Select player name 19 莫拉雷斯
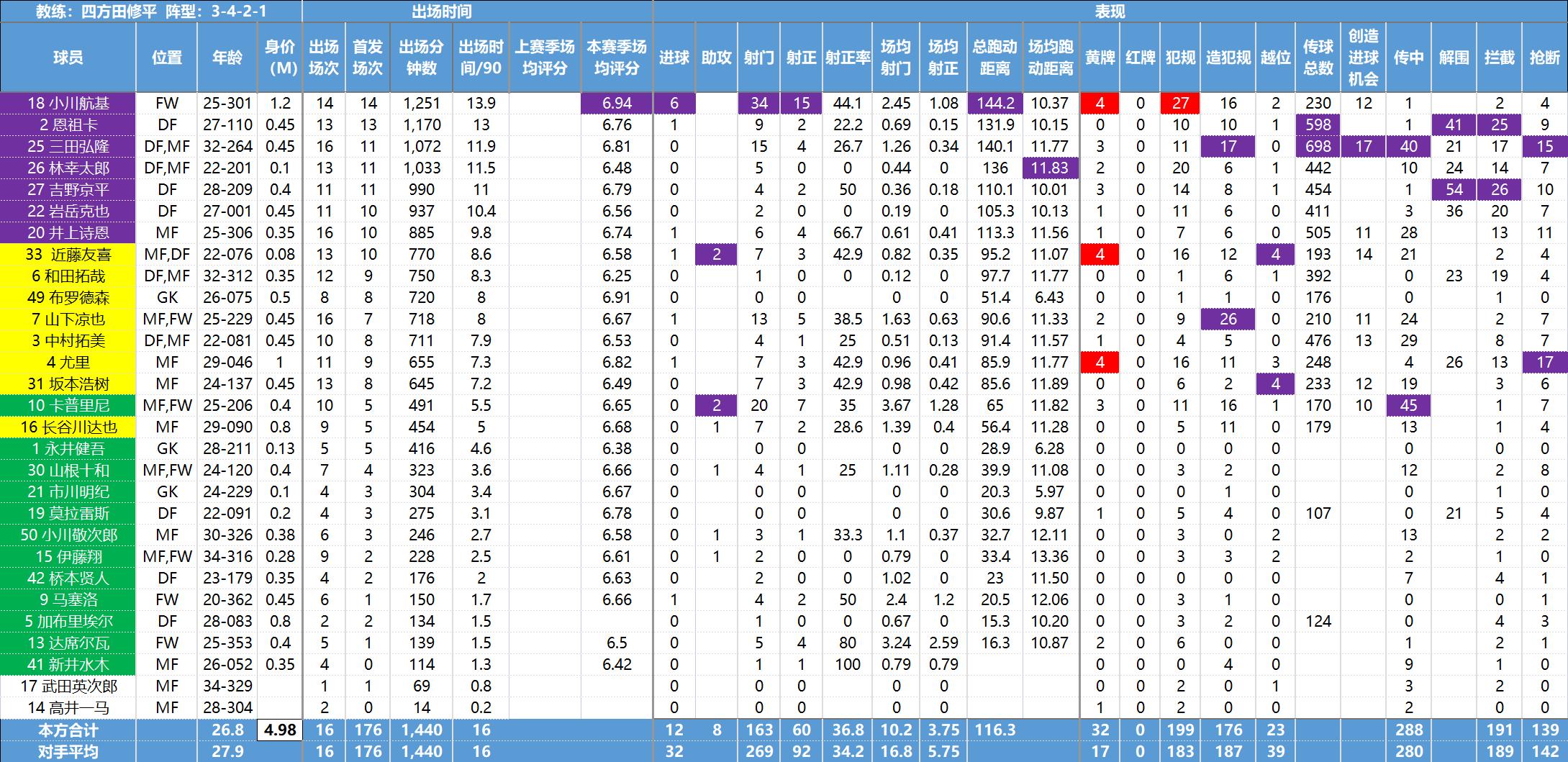The width and height of the screenshot is (1568, 762). tap(68, 513)
